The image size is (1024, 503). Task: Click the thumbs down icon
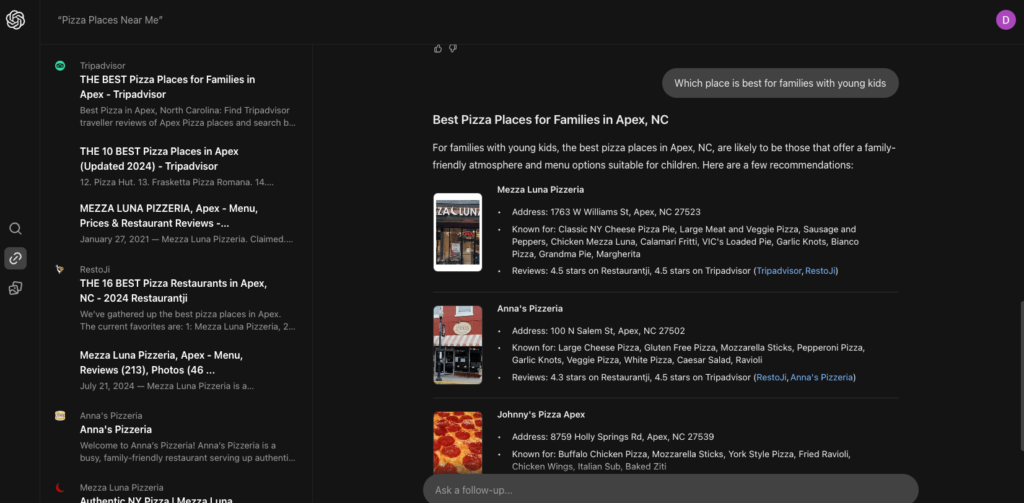pos(453,48)
